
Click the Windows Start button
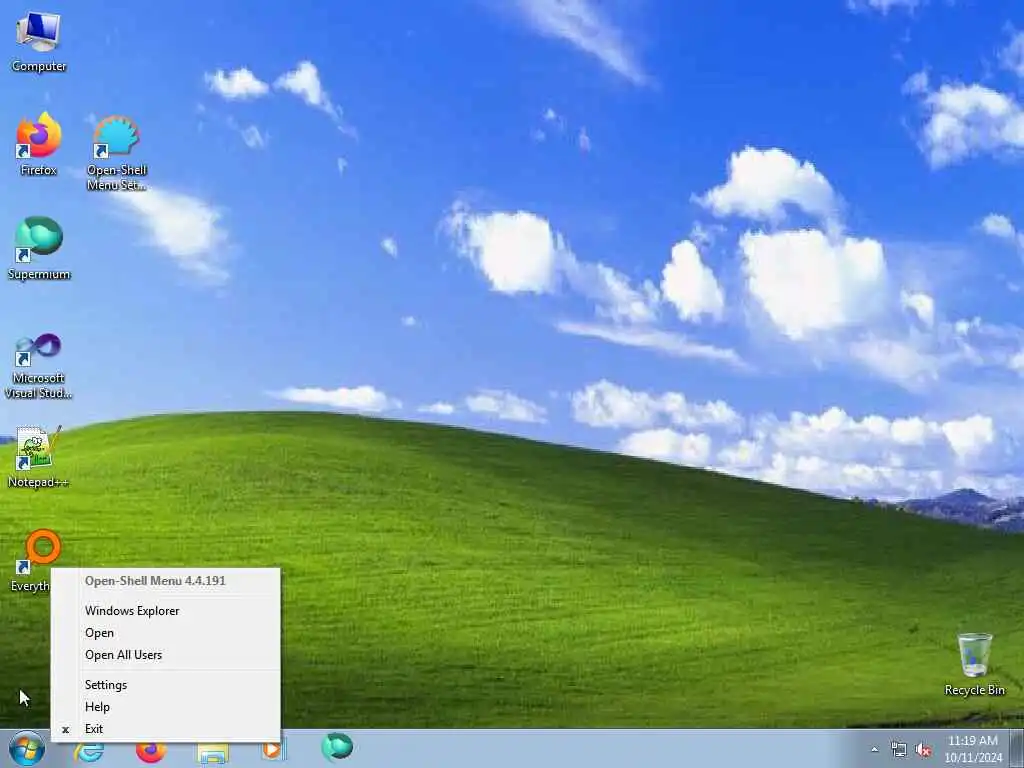pyautogui.click(x=27, y=748)
